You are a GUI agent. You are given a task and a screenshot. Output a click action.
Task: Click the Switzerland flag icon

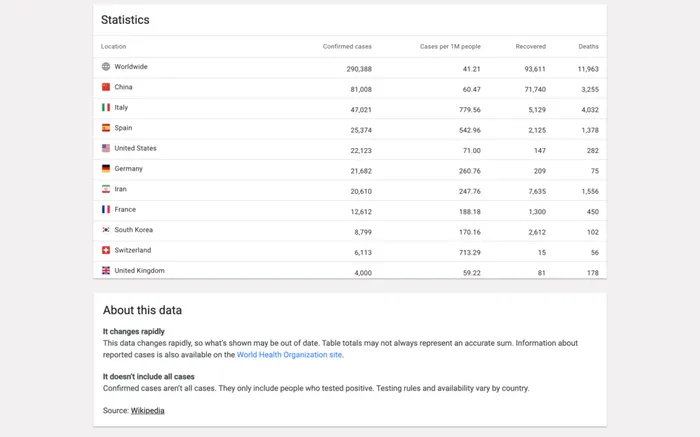tap(106, 250)
